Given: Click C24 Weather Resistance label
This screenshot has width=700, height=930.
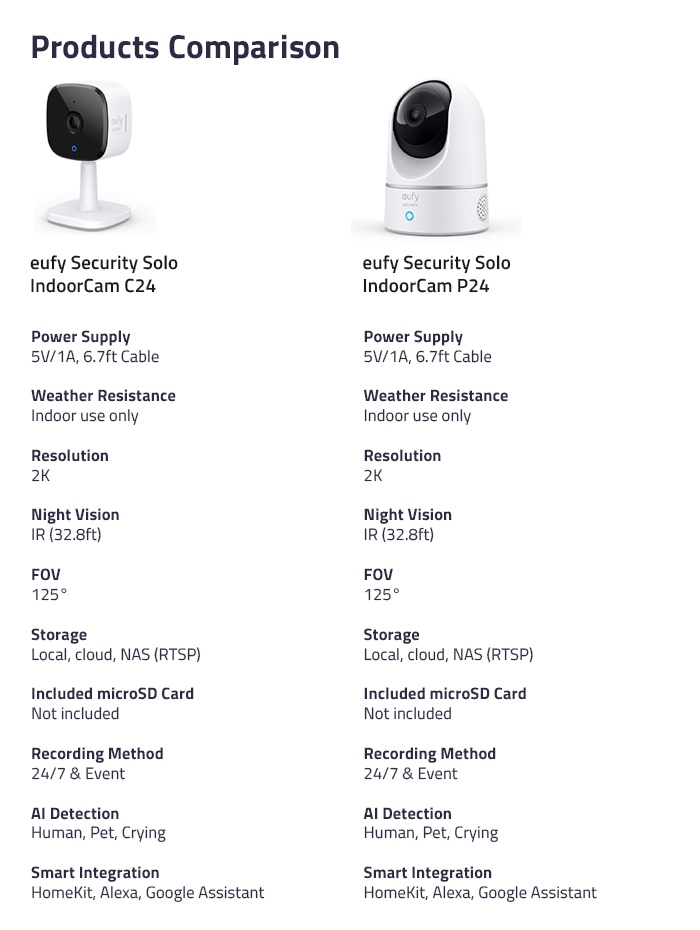Looking at the screenshot, I should click(103, 396).
